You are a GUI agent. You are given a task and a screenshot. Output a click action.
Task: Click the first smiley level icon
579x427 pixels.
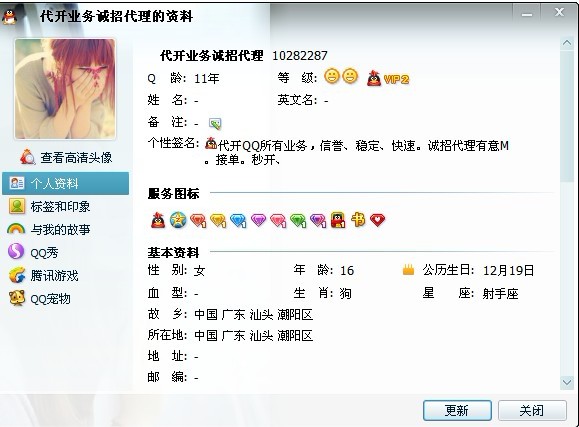click(x=332, y=76)
